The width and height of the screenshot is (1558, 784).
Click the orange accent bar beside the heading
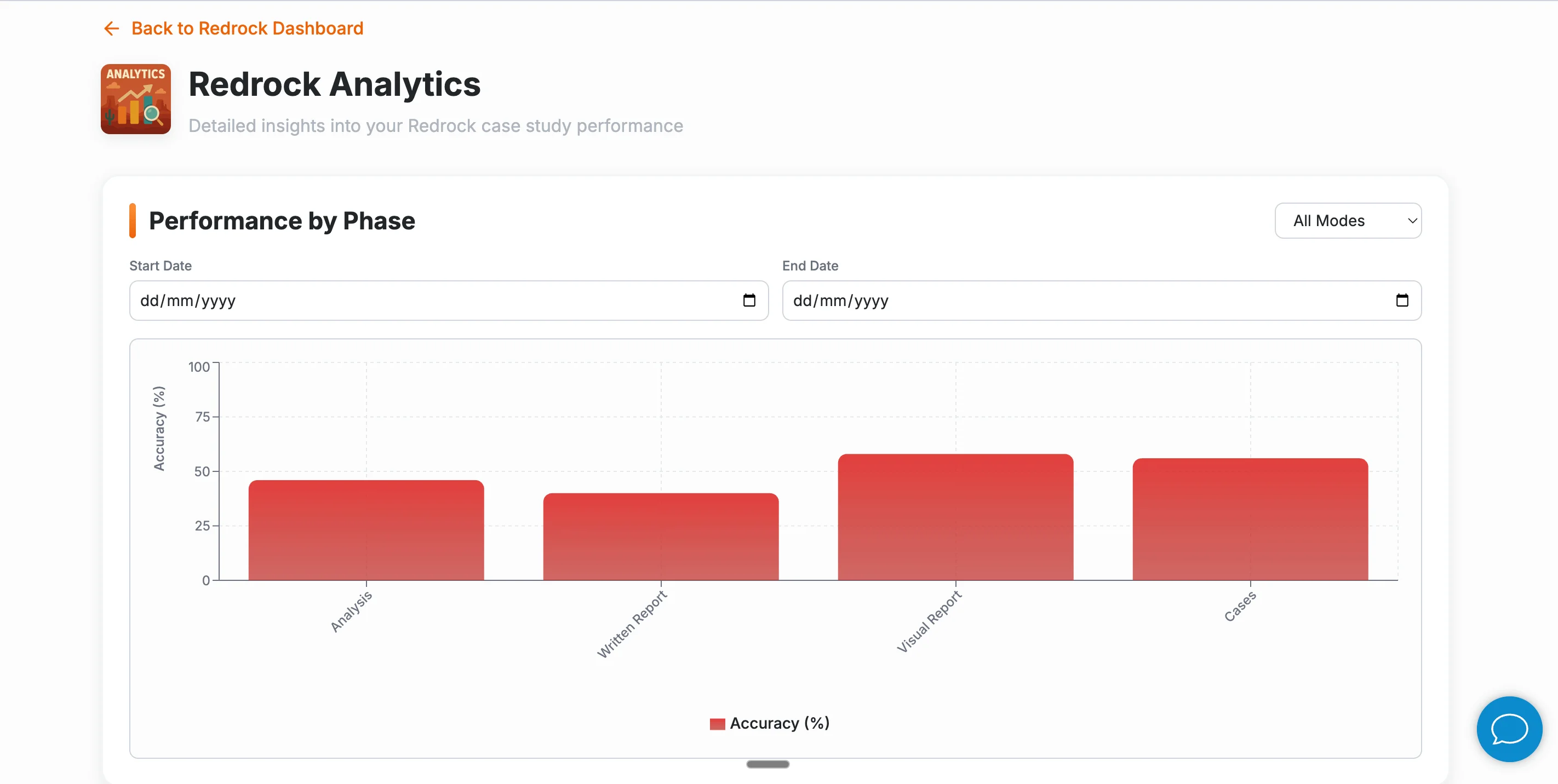tap(134, 221)
